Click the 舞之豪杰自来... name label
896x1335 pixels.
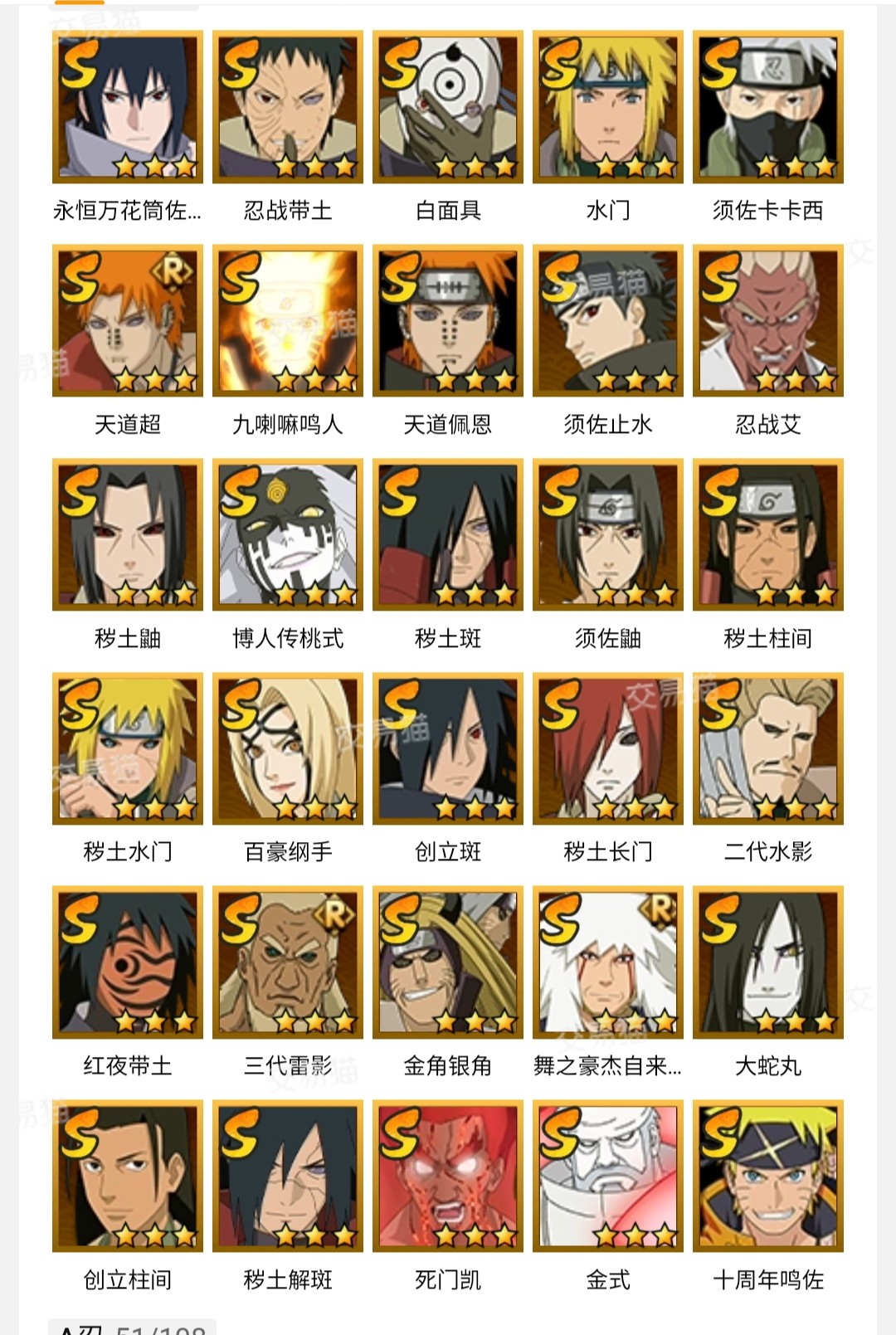click(607, 1065)
